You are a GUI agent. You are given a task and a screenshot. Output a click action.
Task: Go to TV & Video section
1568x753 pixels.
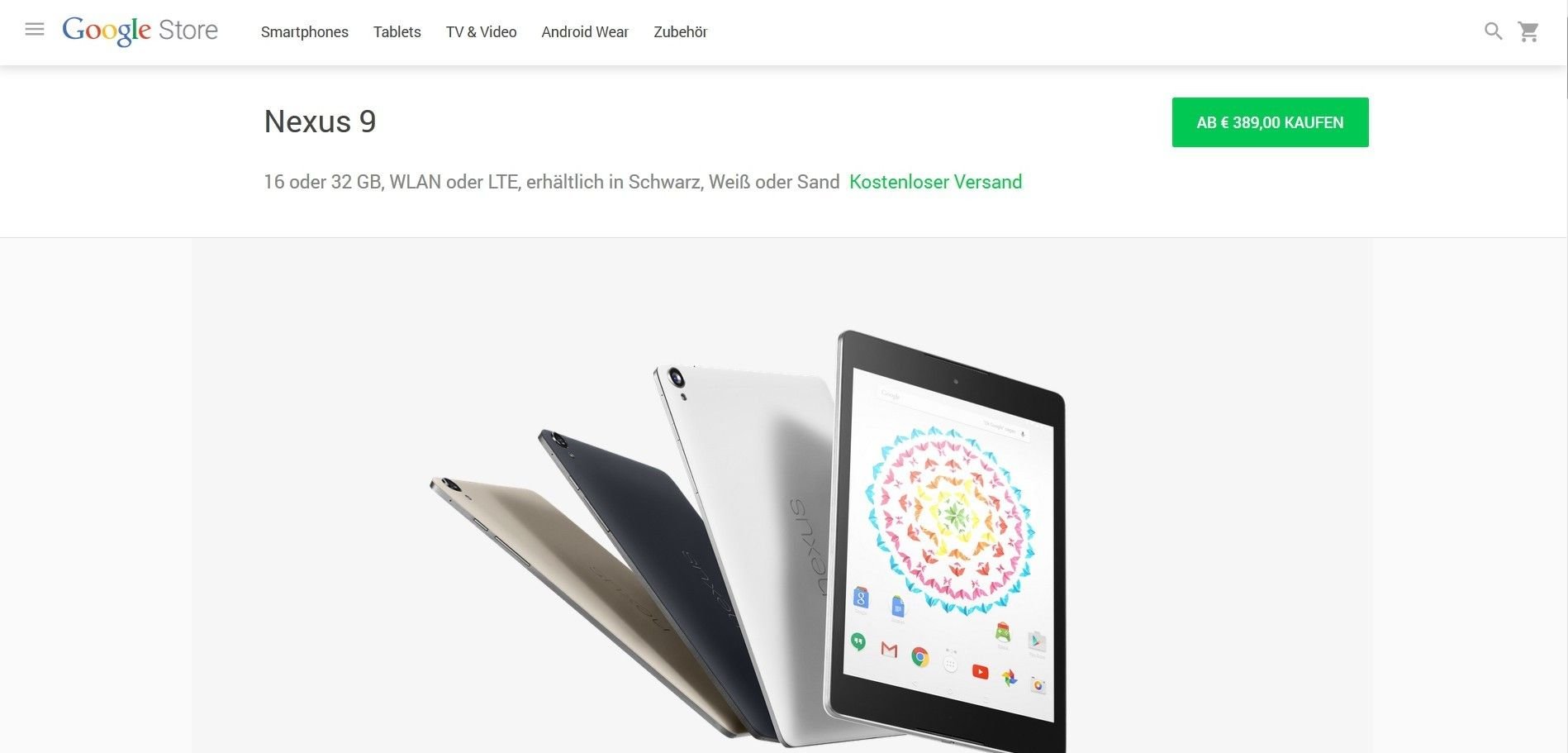(482, 32)
